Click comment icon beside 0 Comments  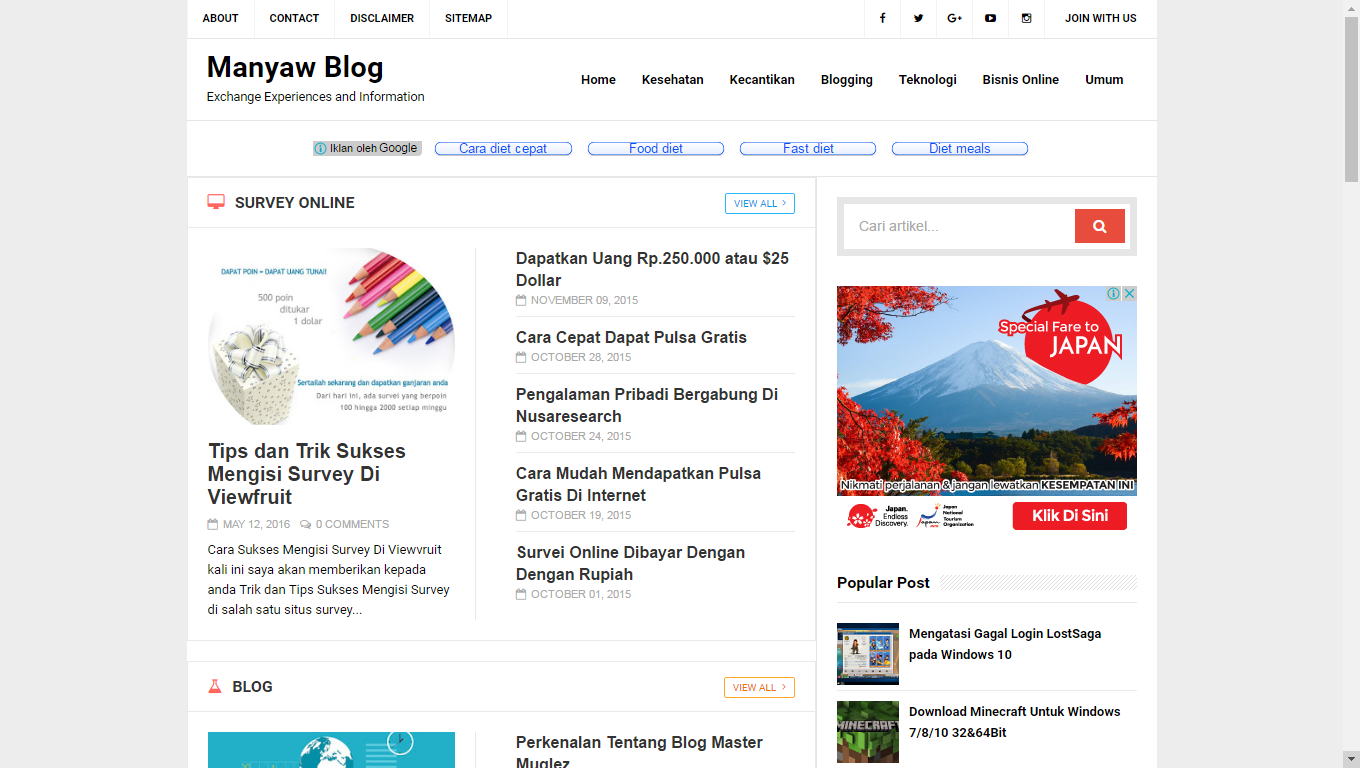[x=305, y=524]
